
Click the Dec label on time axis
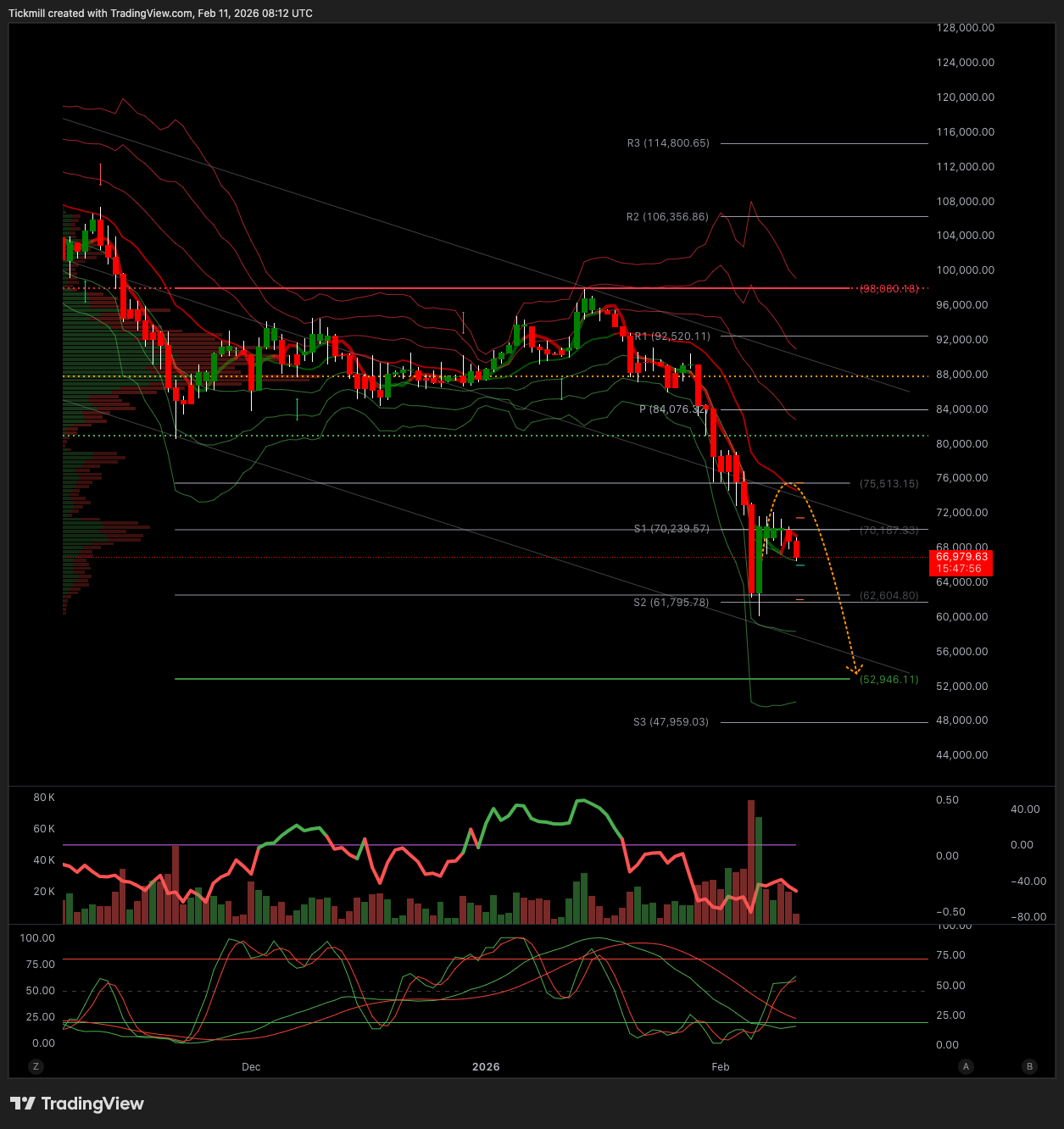[x=251, y=1067]
